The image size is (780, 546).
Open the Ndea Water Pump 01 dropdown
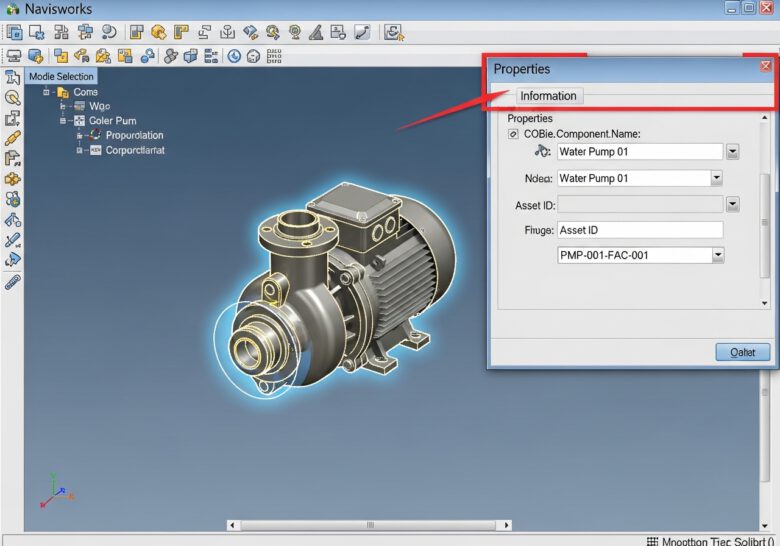pos(716,178)
